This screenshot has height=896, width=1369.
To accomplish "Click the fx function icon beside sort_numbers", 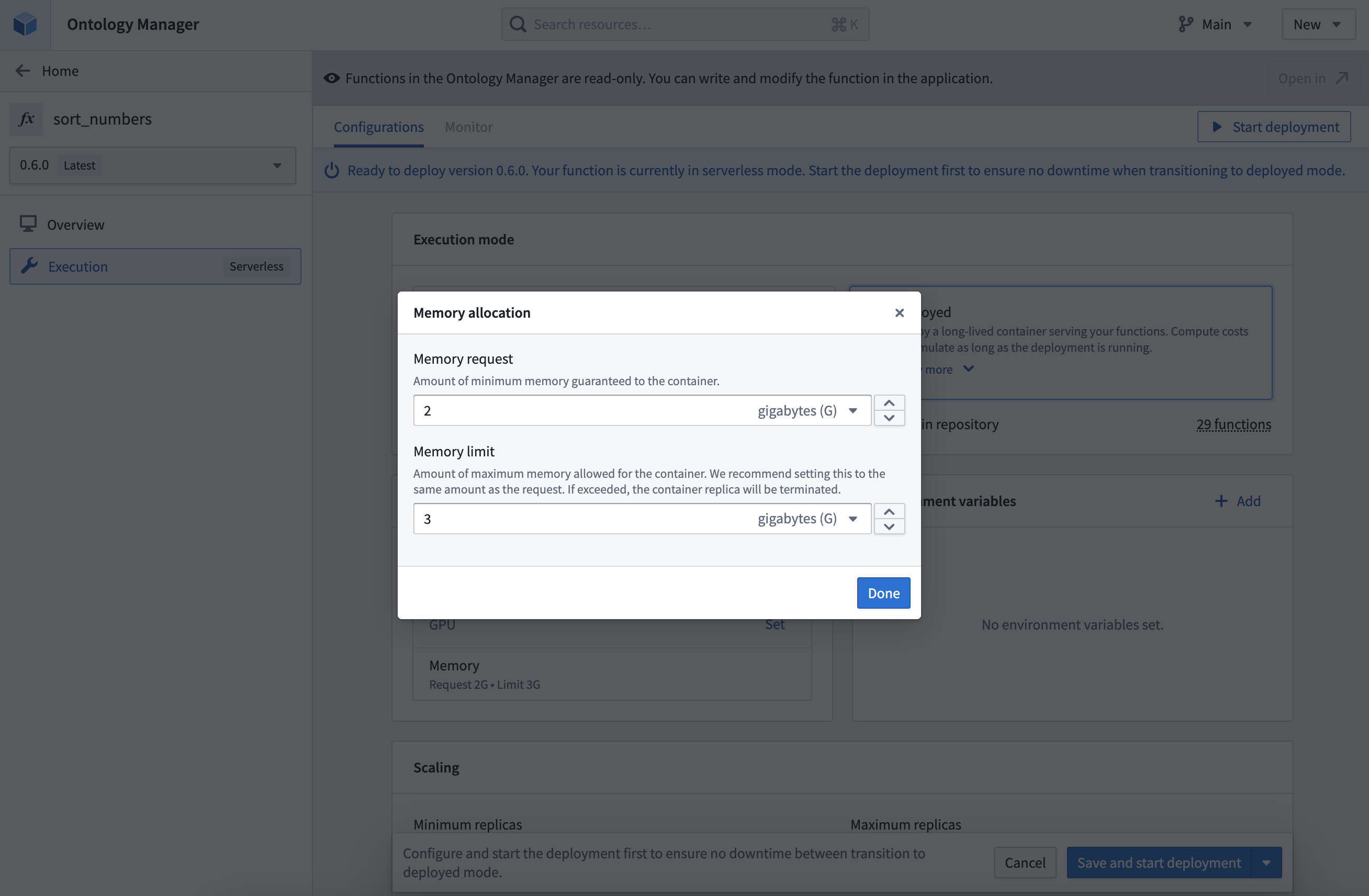I will tap(27, 119).
